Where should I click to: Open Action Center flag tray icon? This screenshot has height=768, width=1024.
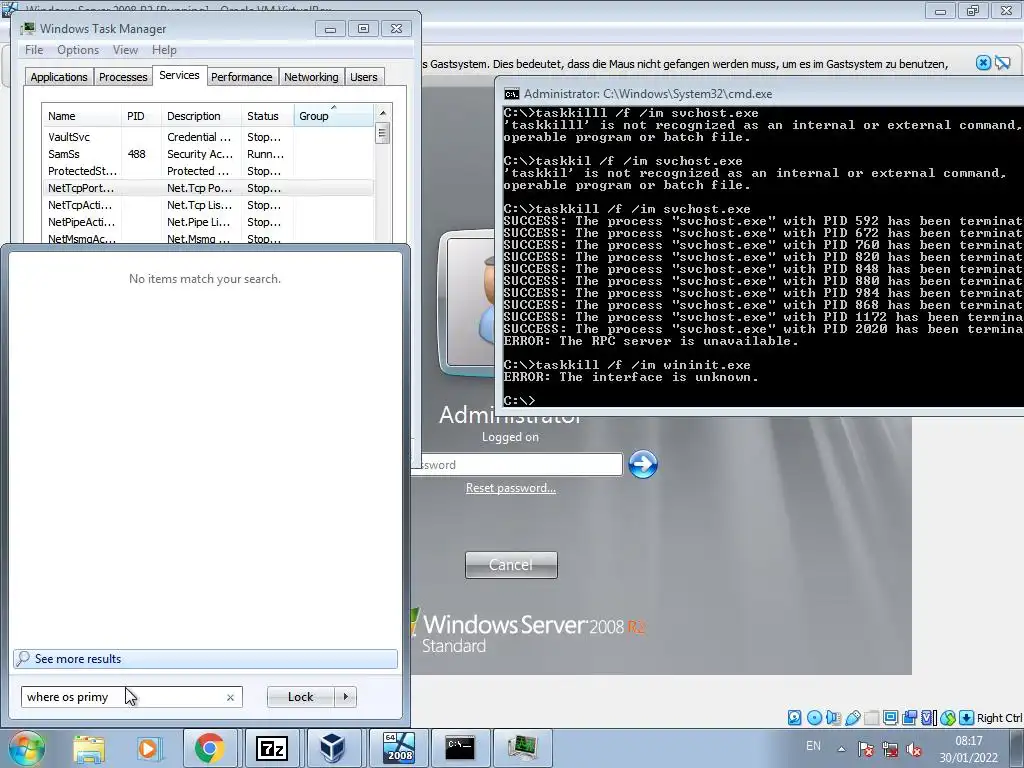pos(866,749)
